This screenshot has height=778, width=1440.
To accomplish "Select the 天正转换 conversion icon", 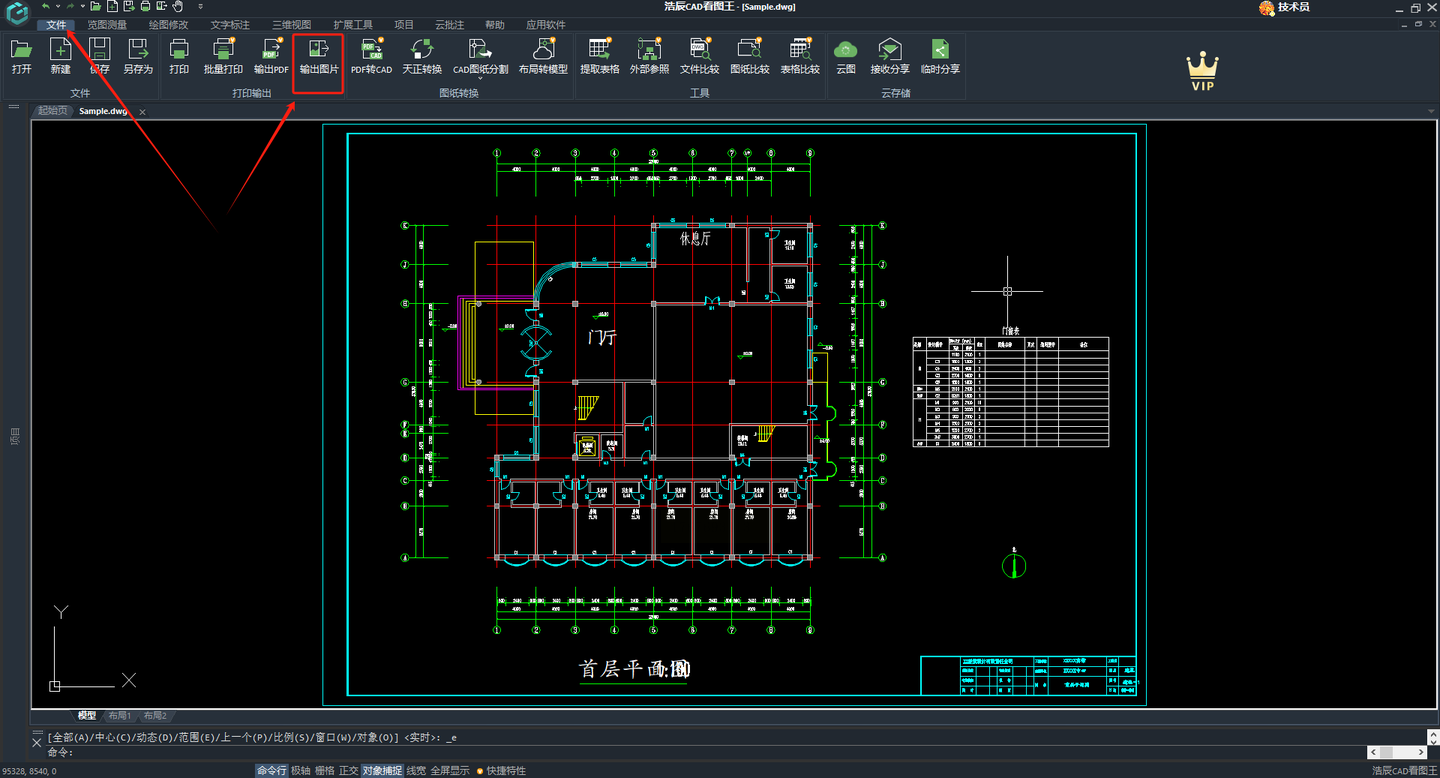I will [x=422, y=57].
